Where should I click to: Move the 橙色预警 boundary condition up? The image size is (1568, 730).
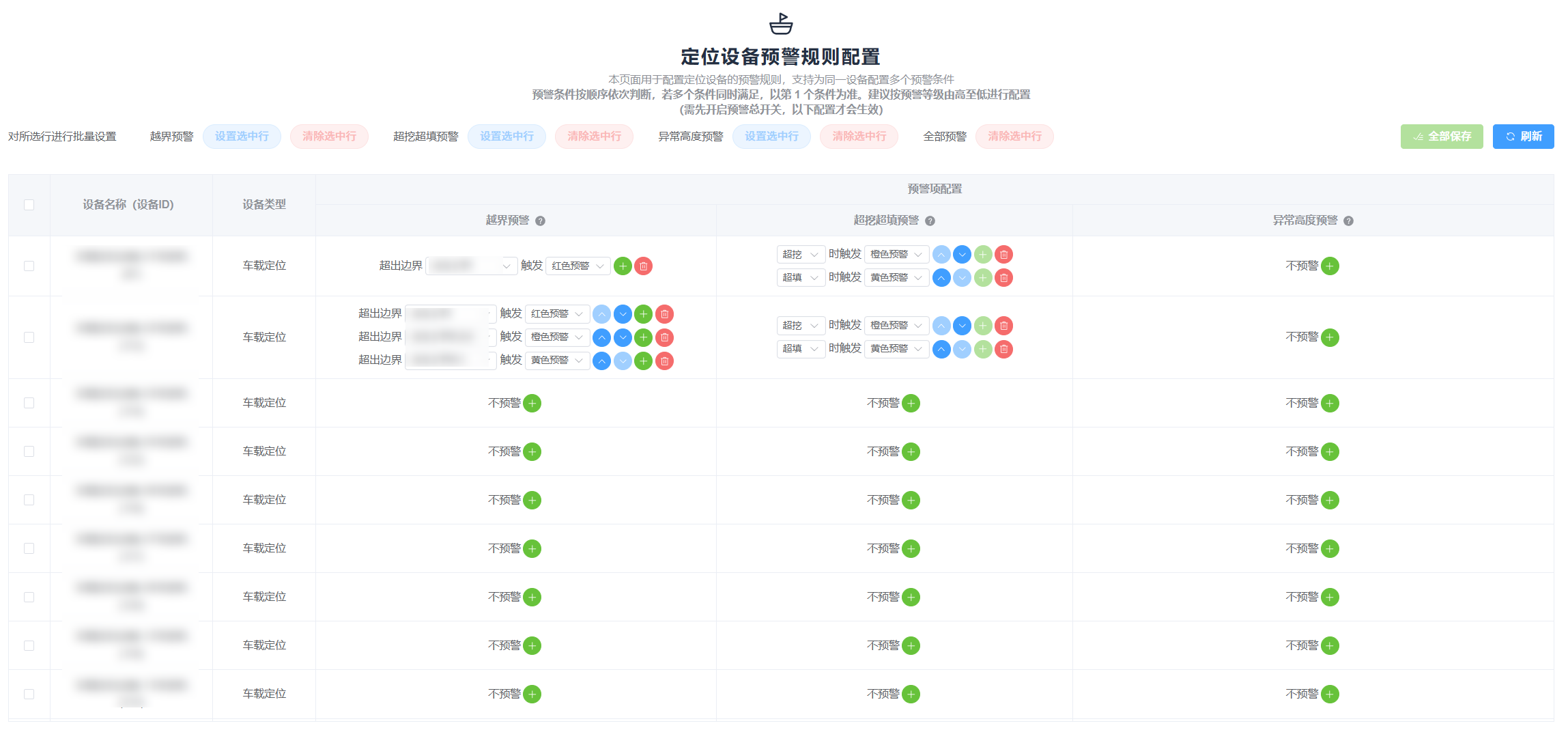(601, 337)
